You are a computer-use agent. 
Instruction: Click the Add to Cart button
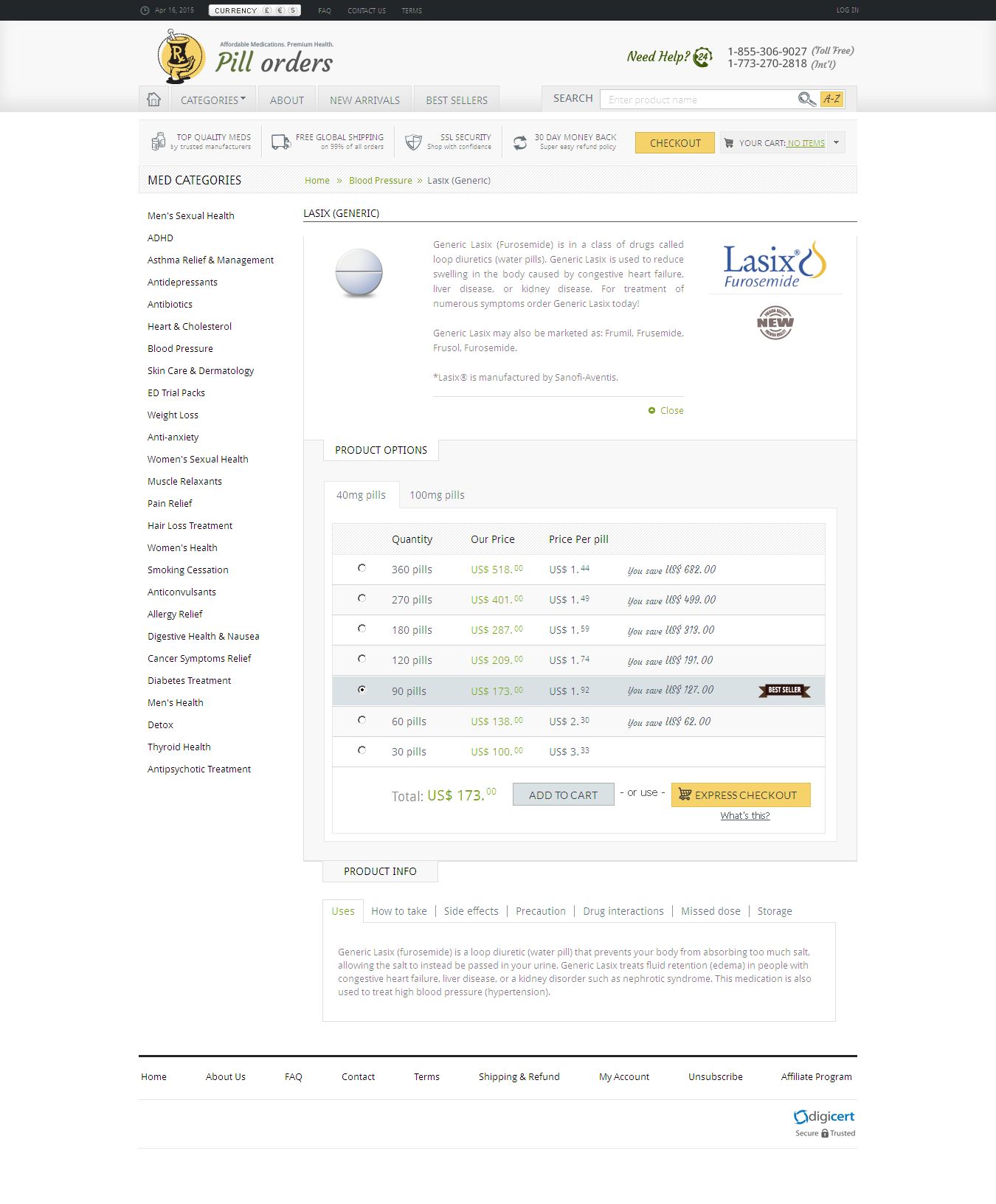(564, 795)
